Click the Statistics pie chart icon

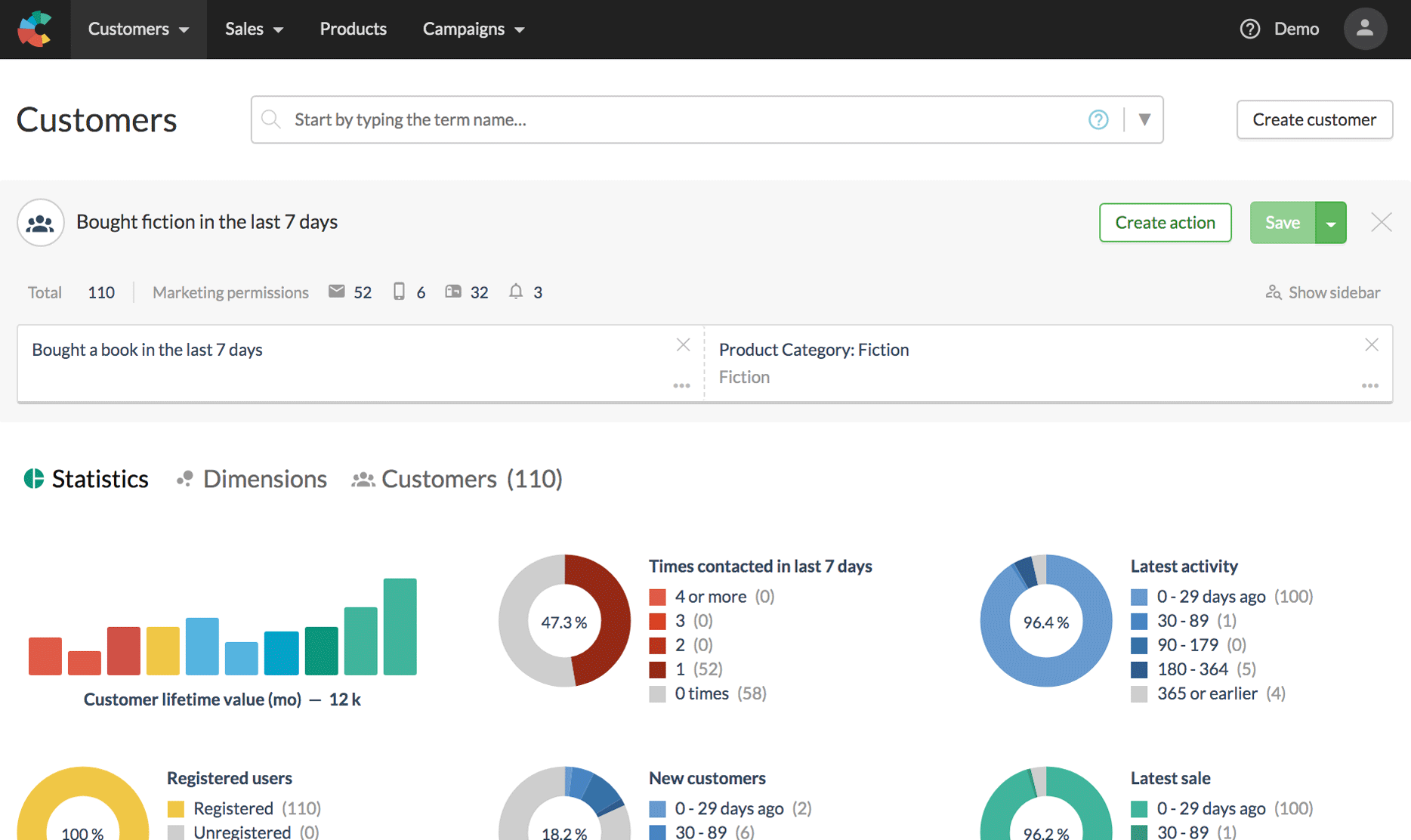point(33,478)
